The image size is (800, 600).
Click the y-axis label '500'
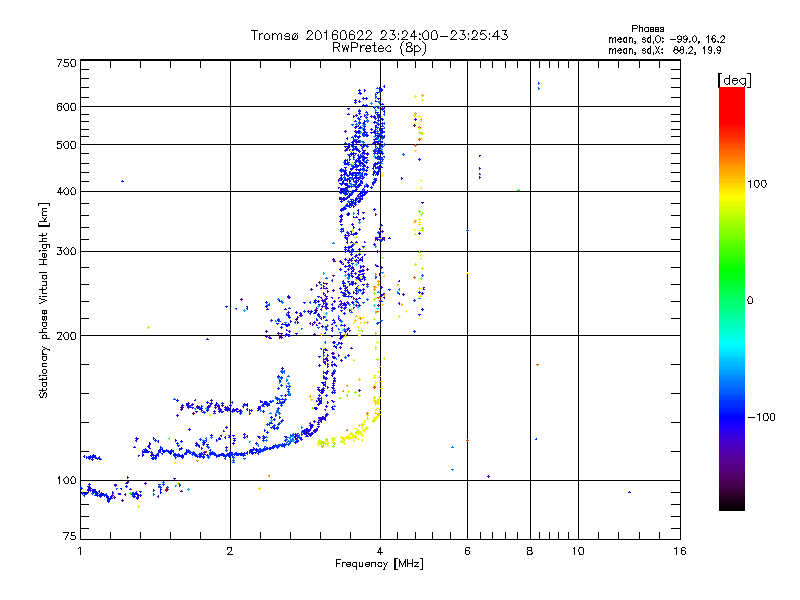[x=66, y=145]
